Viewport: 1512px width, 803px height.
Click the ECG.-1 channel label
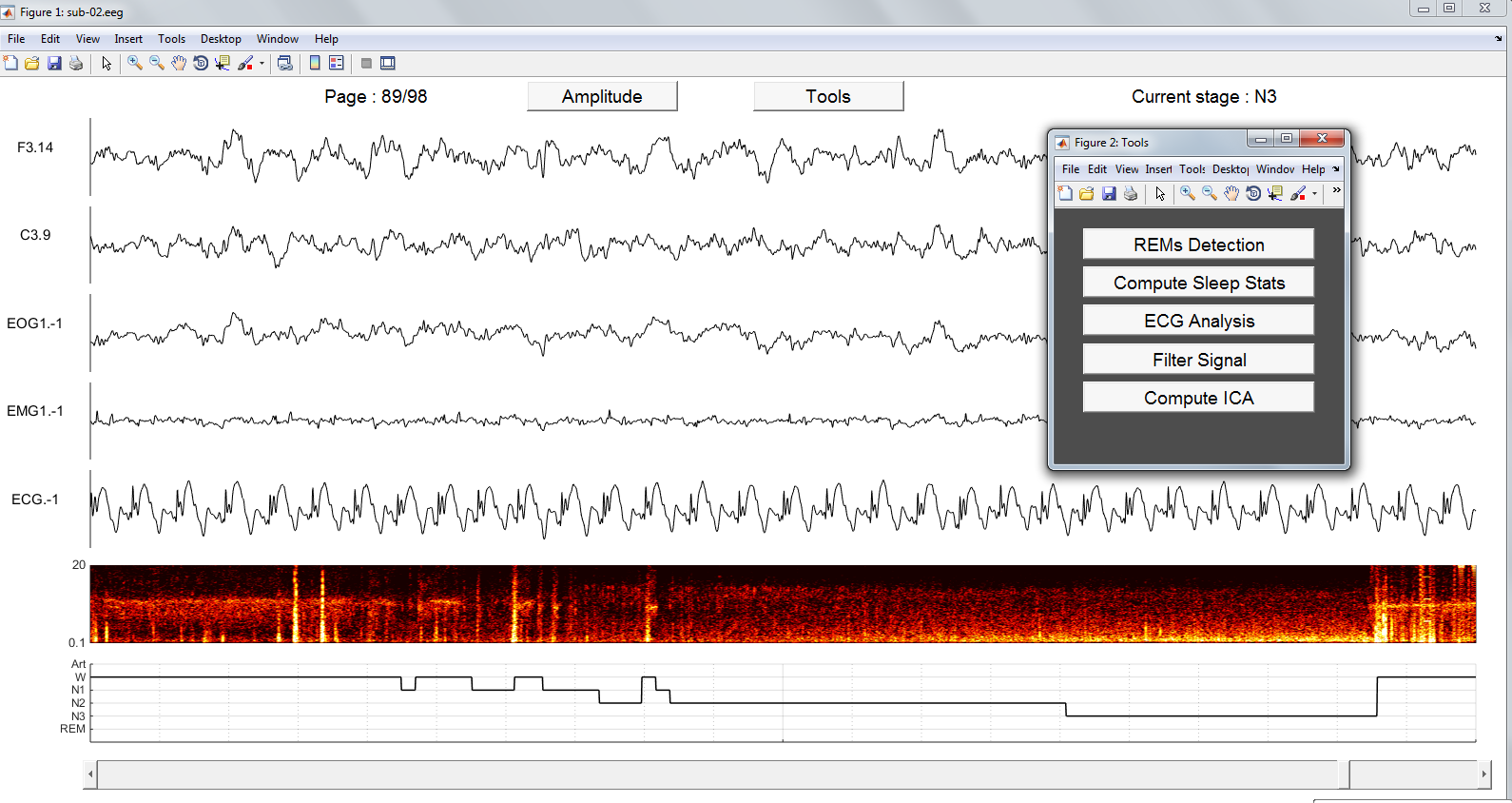coord(35,499)
